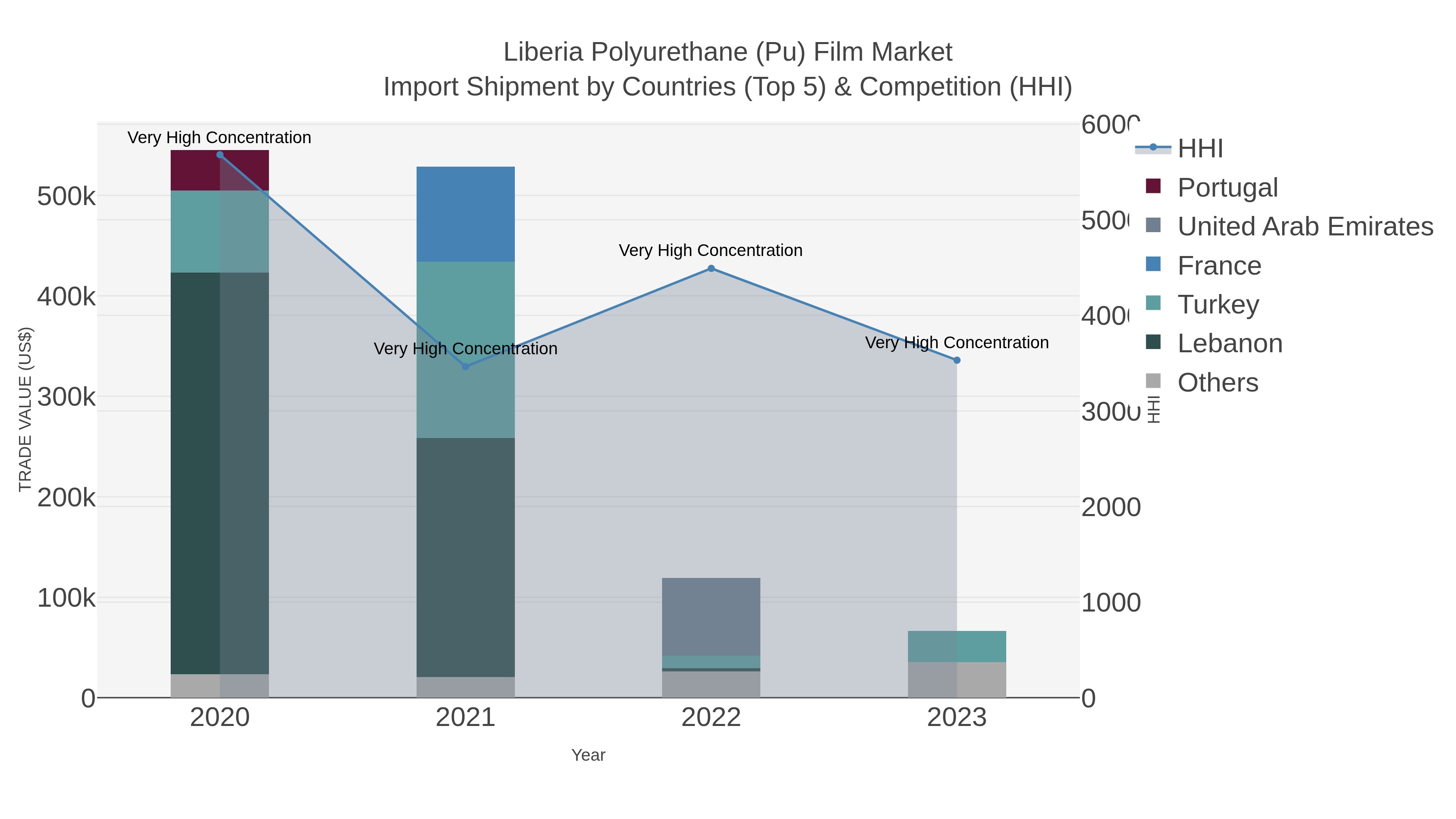Click the Others gray legend swatch

pyautogui.click(x=1153, y=381)
